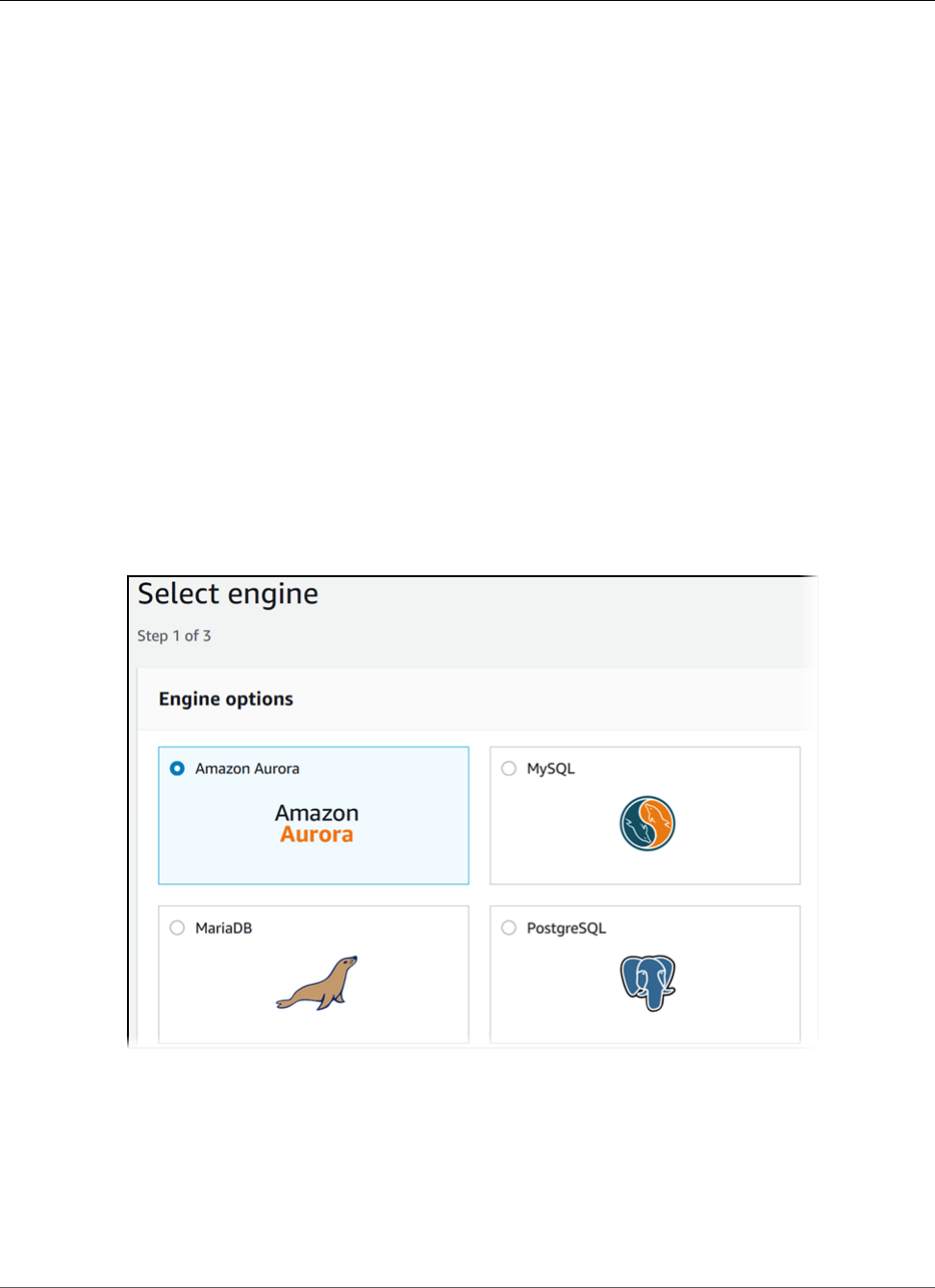The width and height of the screenshot is (935, 1288).
Task: Click the Engine options section heading
Action: pos(226,699)
